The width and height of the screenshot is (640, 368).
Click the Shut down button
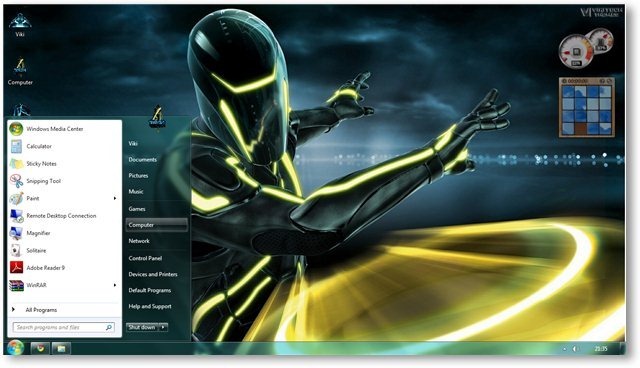[142, 327]
